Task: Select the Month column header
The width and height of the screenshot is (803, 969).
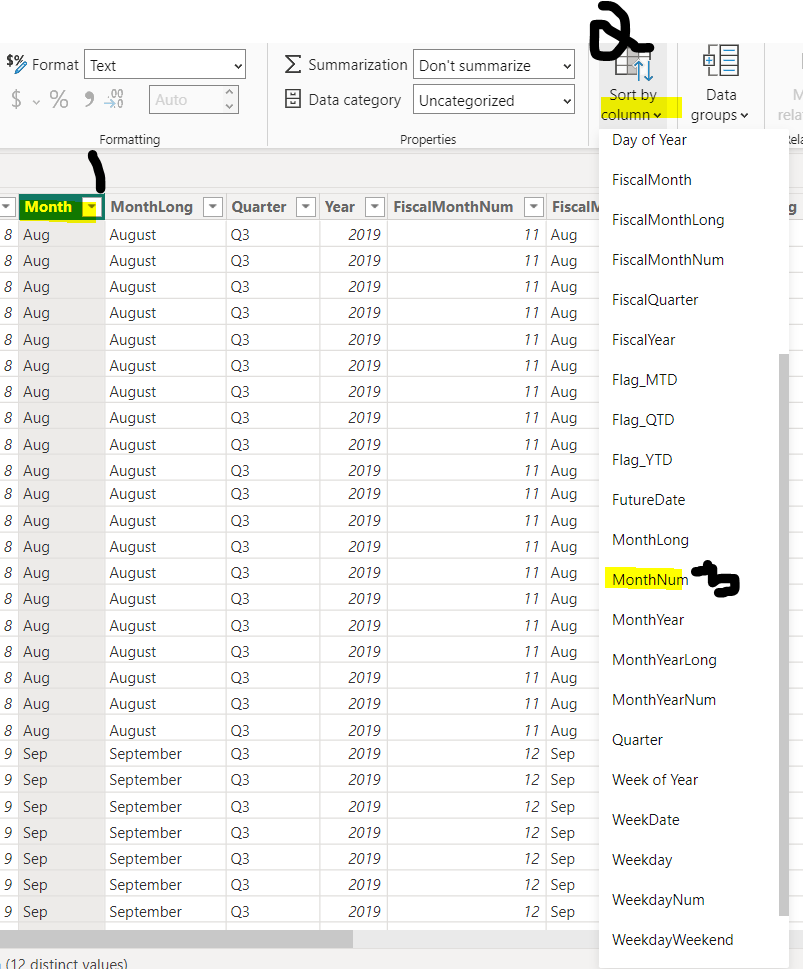Action: pyautogui.click(x=48, y=207)
